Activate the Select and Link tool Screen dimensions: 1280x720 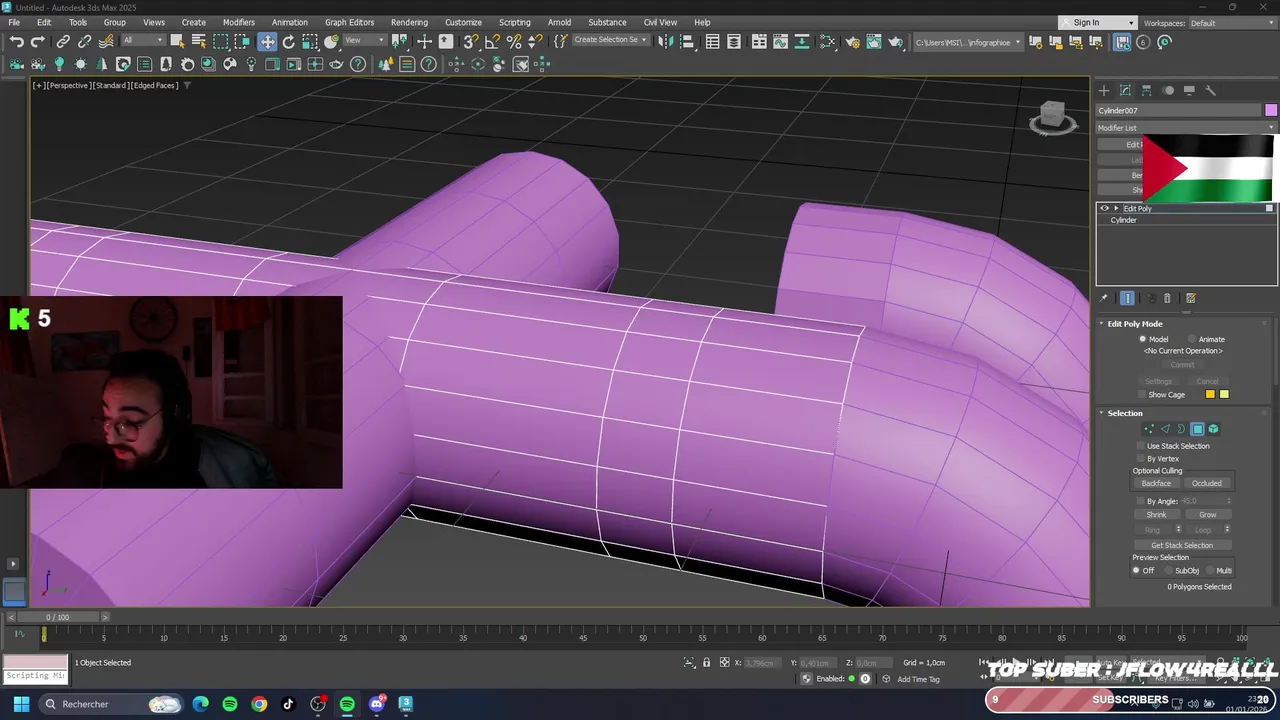[63, 42]
